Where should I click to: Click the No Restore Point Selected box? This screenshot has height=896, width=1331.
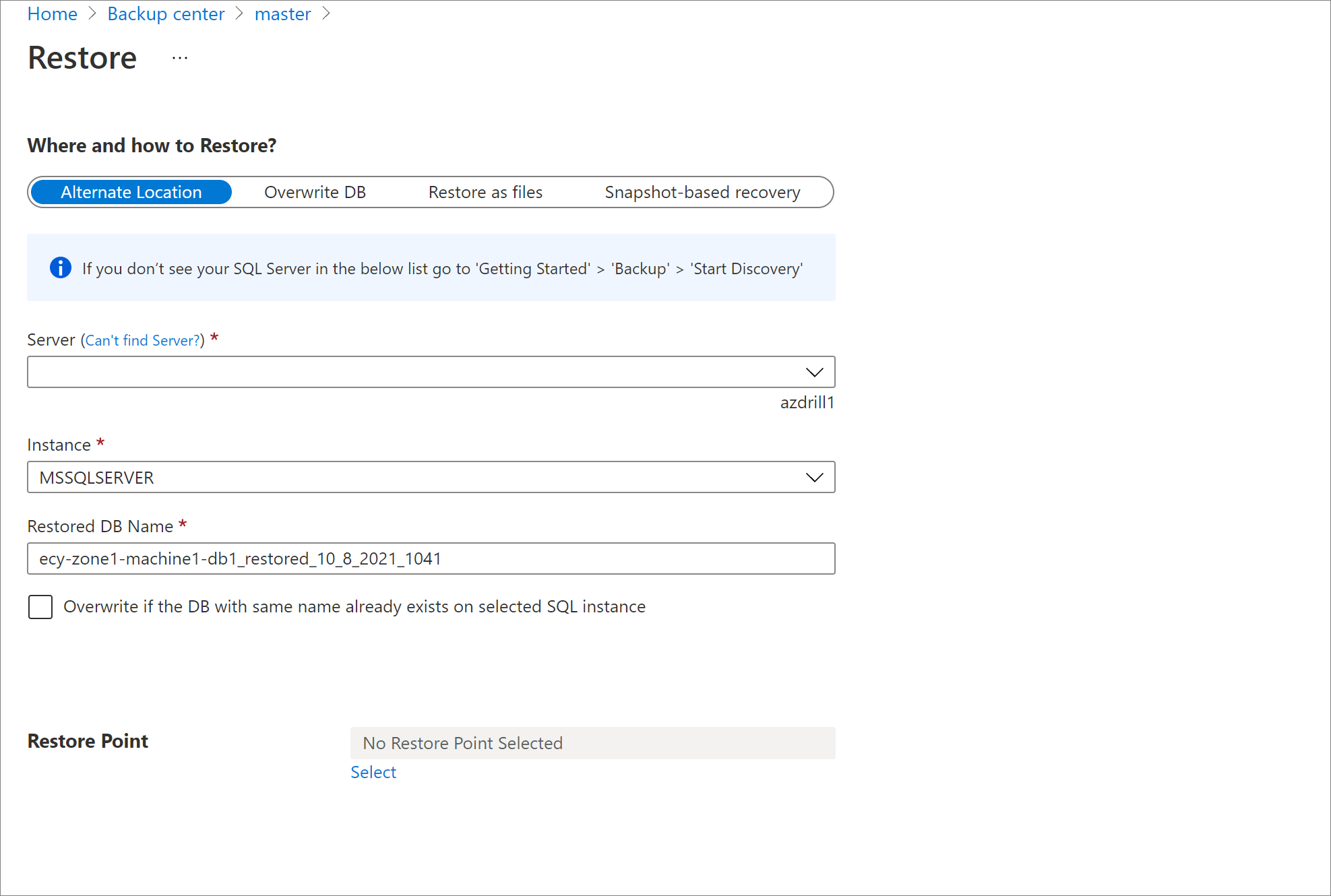pos(593,743)
